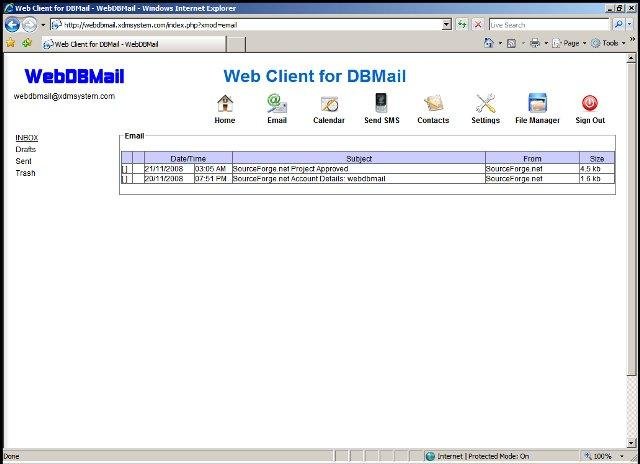Open the Tools menu dropdown
The height and width of the screenshot is (464, 640).
(x=608, y=43)
